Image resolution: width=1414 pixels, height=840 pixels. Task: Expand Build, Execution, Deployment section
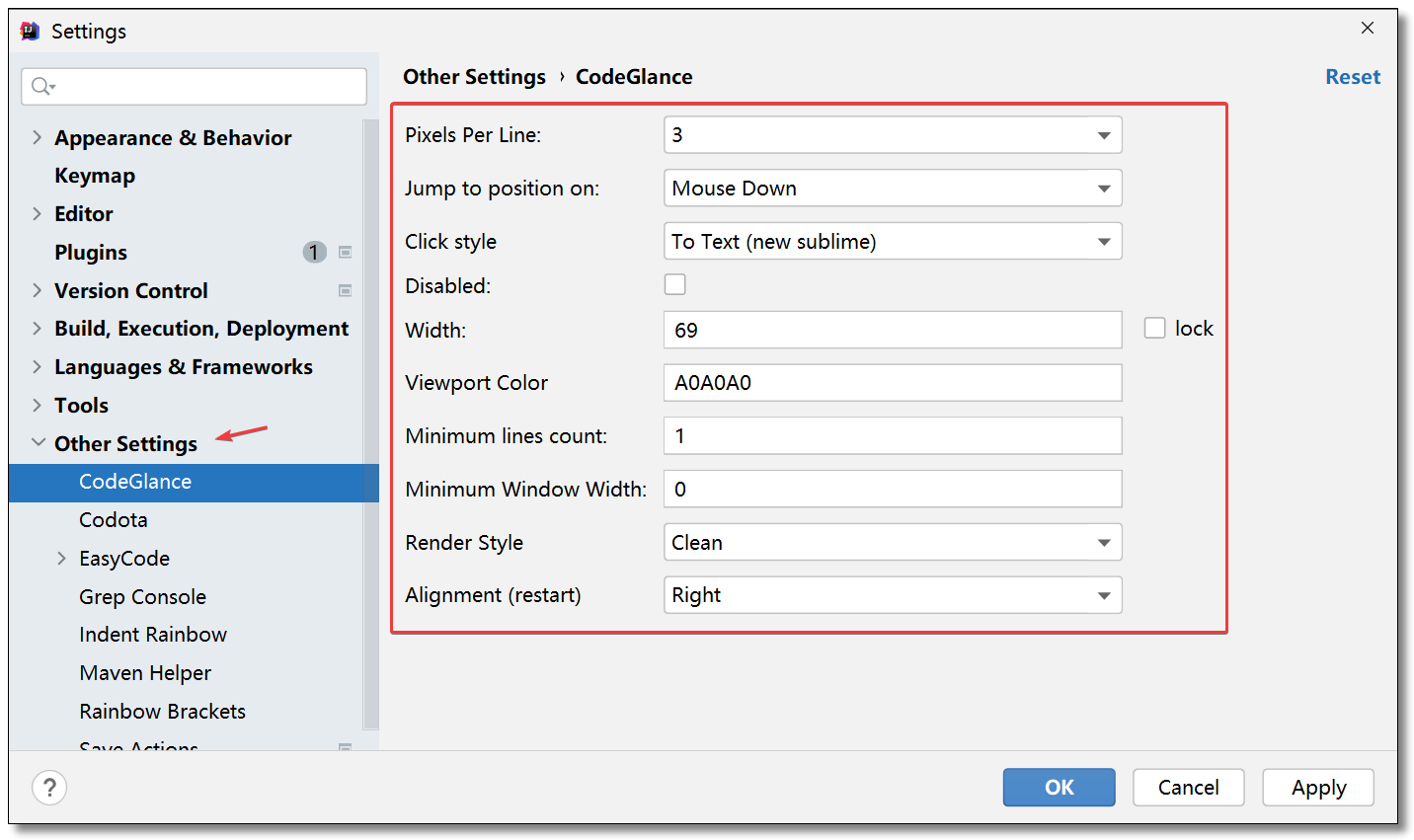pyautogui.click(x=37, y=329)
